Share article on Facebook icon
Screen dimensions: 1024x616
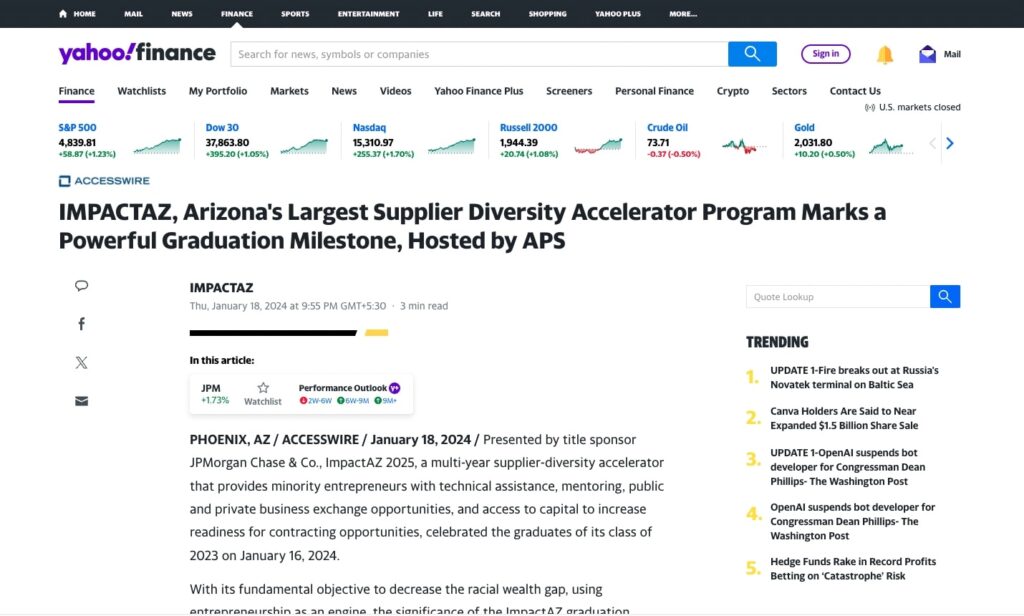point(81,324)
